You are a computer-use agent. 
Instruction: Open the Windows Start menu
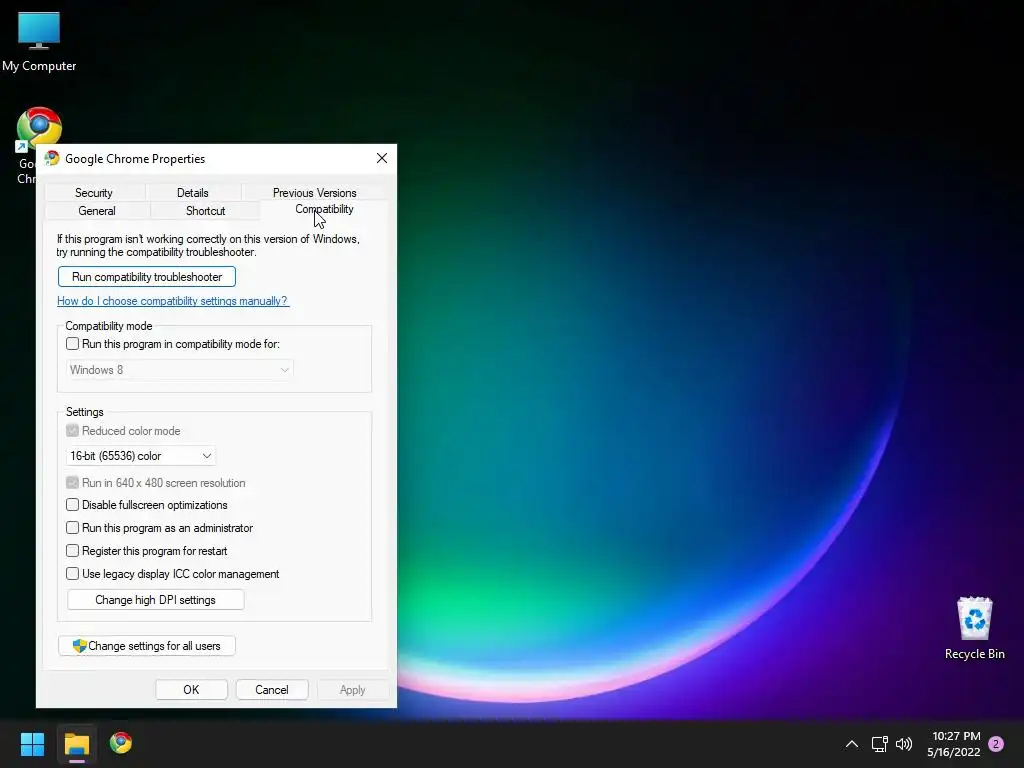point(32,743)
